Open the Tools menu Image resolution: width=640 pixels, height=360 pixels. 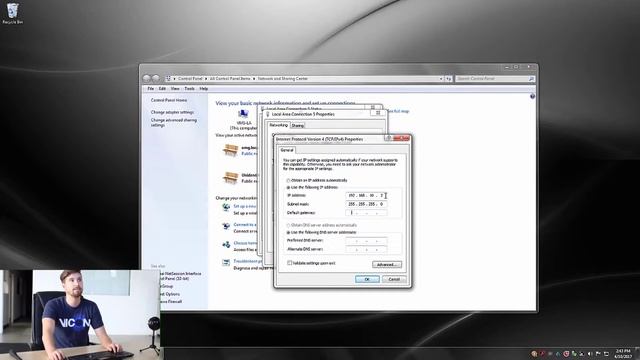point(189,89)
